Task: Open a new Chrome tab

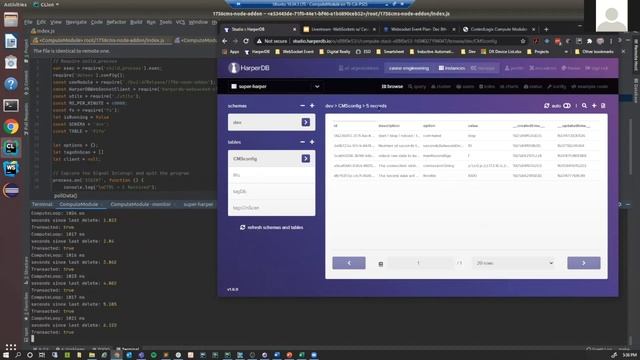Action: click(546, 29)
